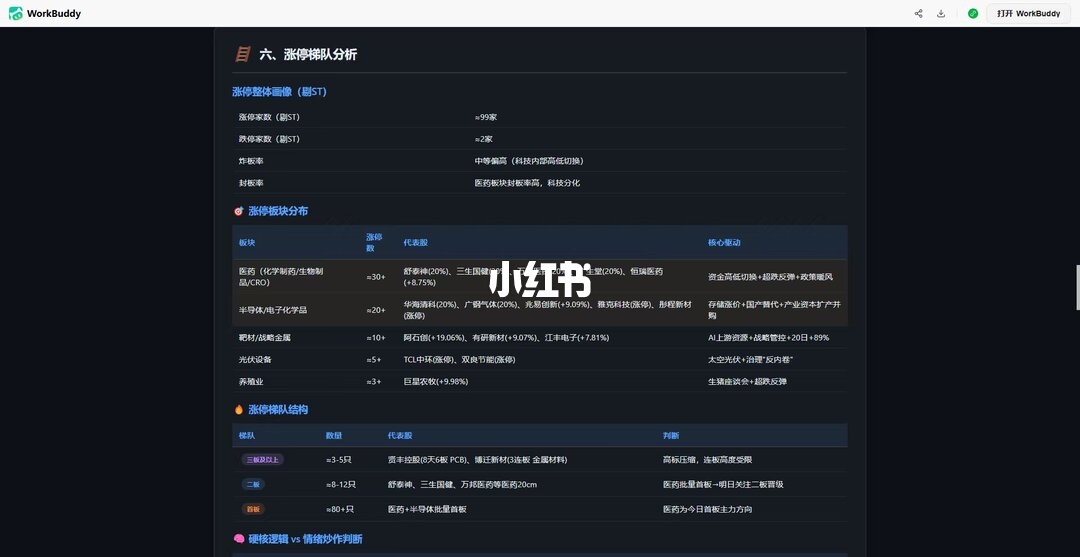Click the 炸板率 row label
The width and height of the screenshot is (1080, 557).
[251, 161]
